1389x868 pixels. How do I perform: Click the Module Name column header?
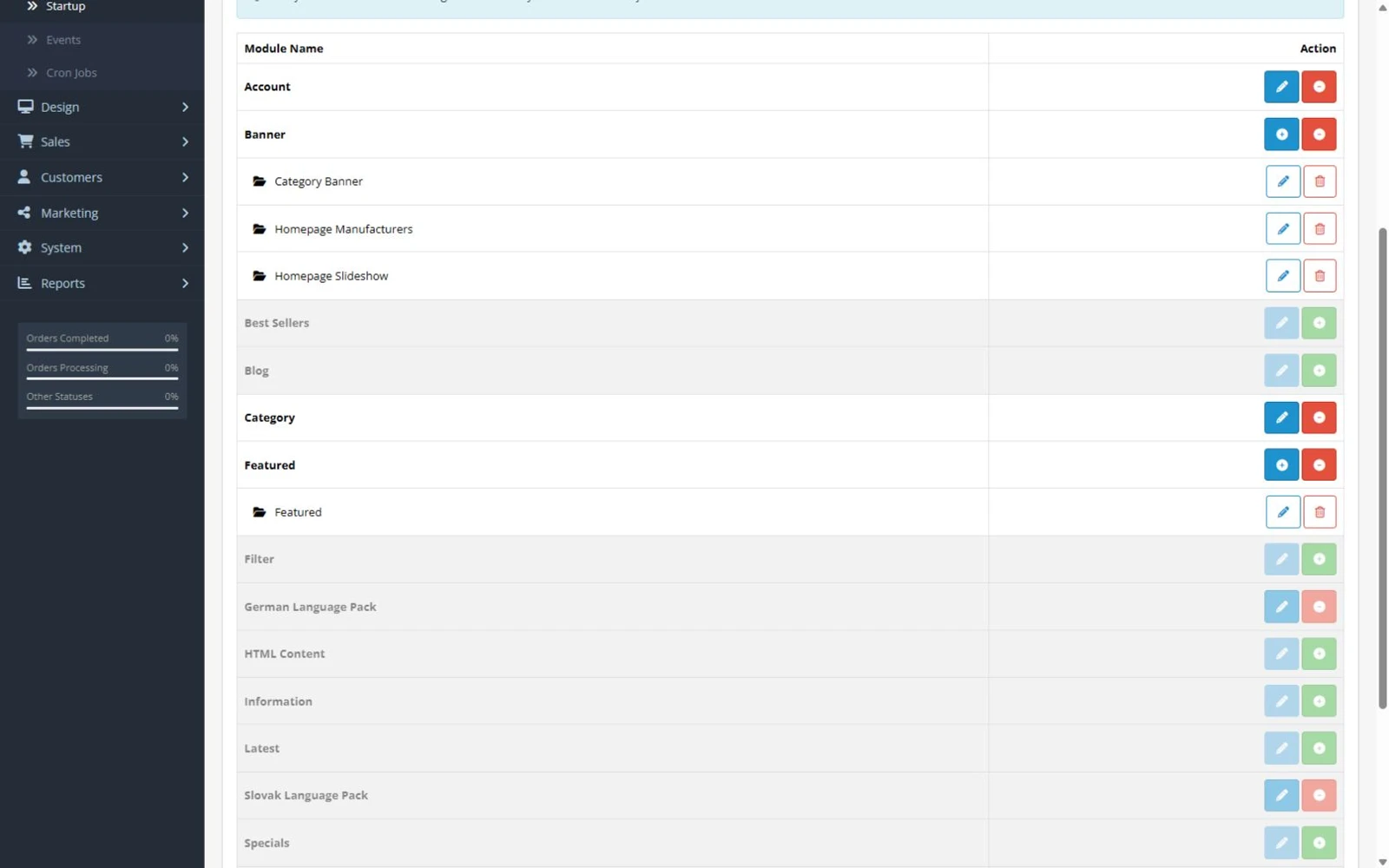tap(284, 49)
